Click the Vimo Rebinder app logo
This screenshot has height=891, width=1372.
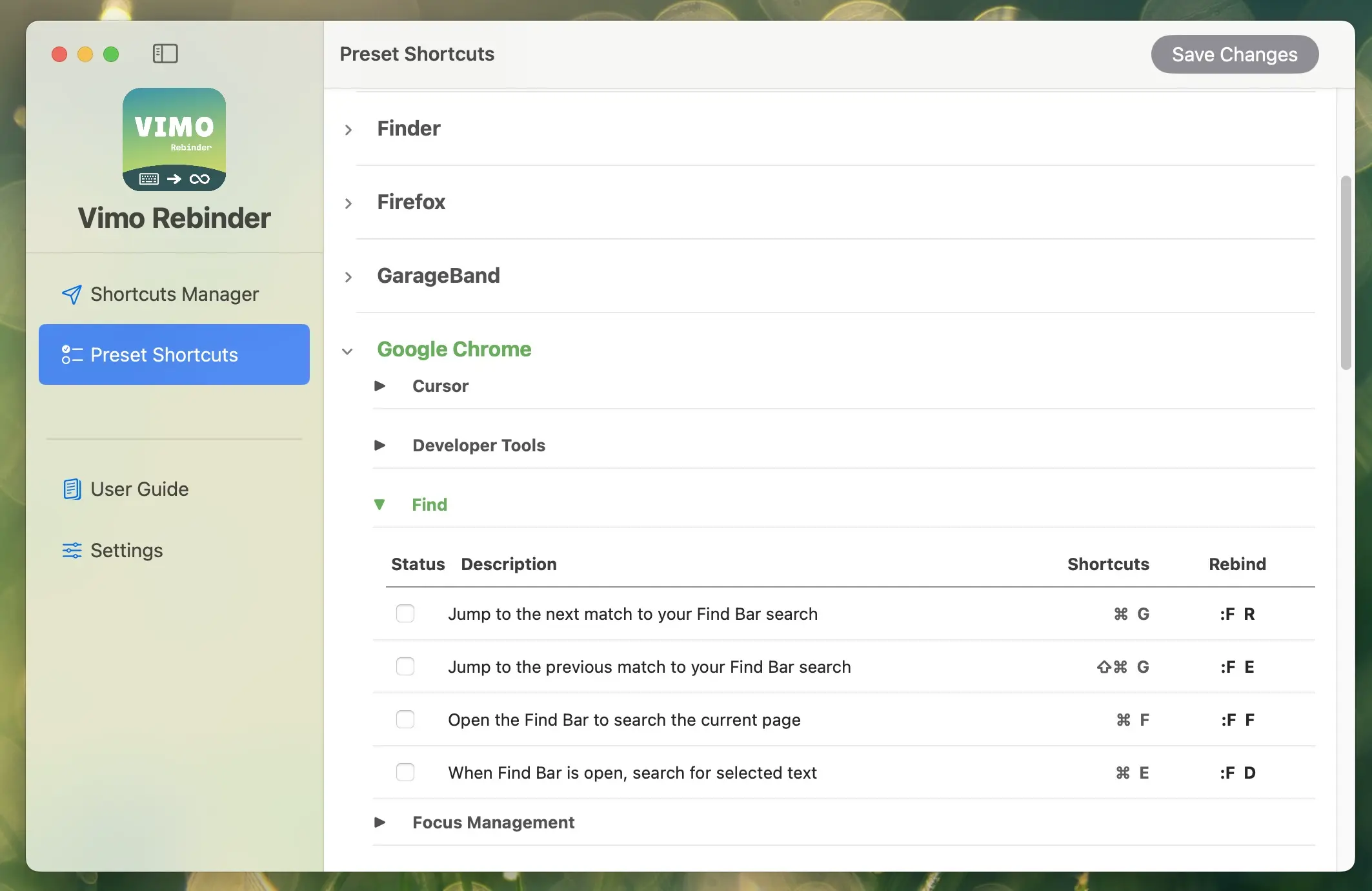point(174,139)
